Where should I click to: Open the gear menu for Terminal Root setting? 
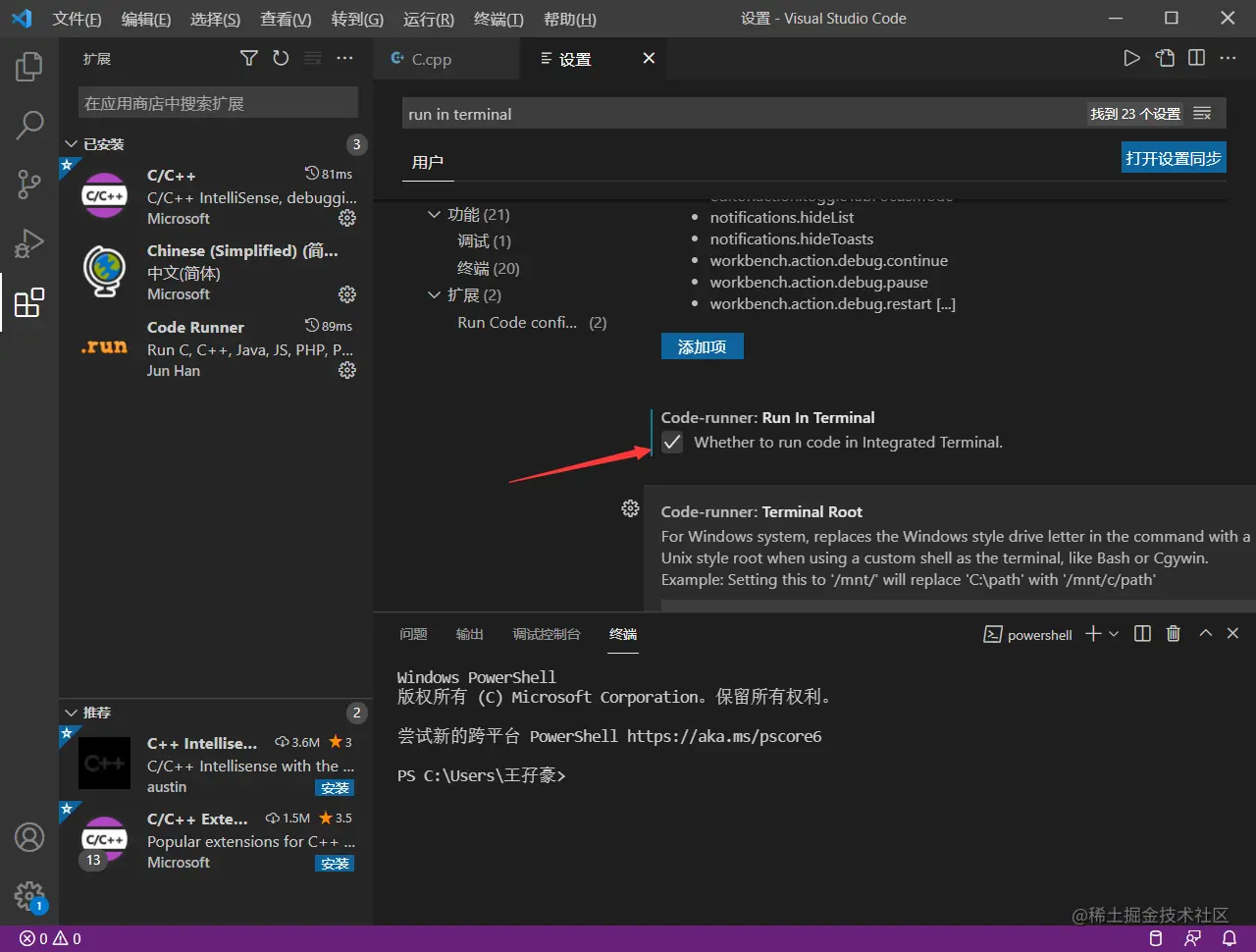[631, 508]
